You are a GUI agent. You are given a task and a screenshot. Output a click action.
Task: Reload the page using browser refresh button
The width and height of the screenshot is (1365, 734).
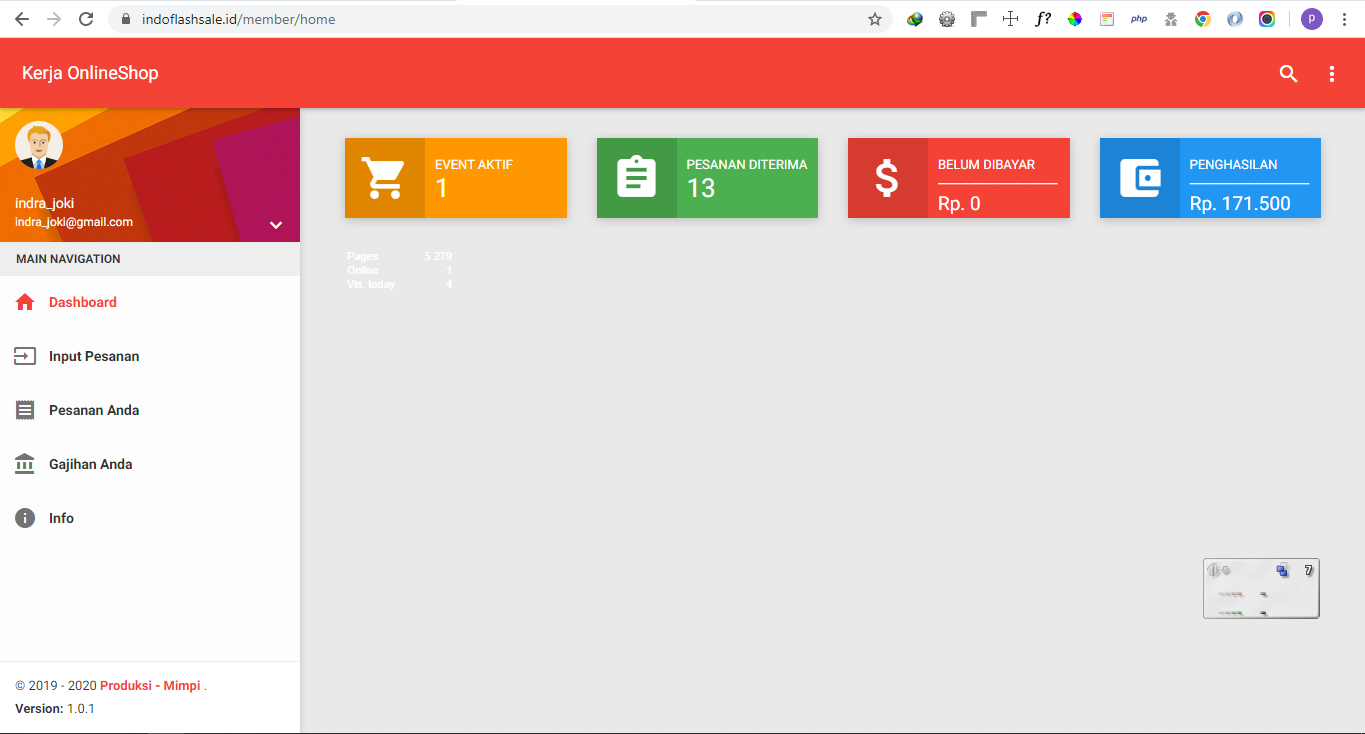[86, 19]
